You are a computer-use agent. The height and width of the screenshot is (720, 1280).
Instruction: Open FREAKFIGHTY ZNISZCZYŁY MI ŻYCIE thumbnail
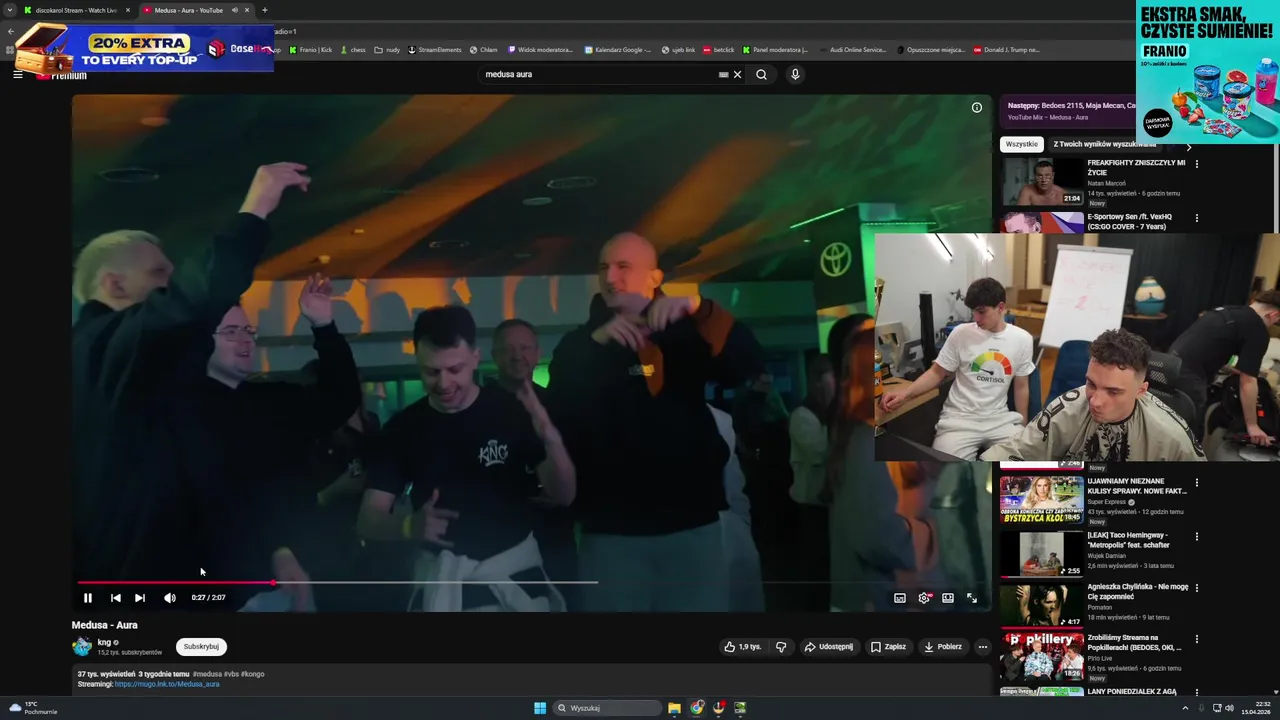click(x=1042, y=181)
